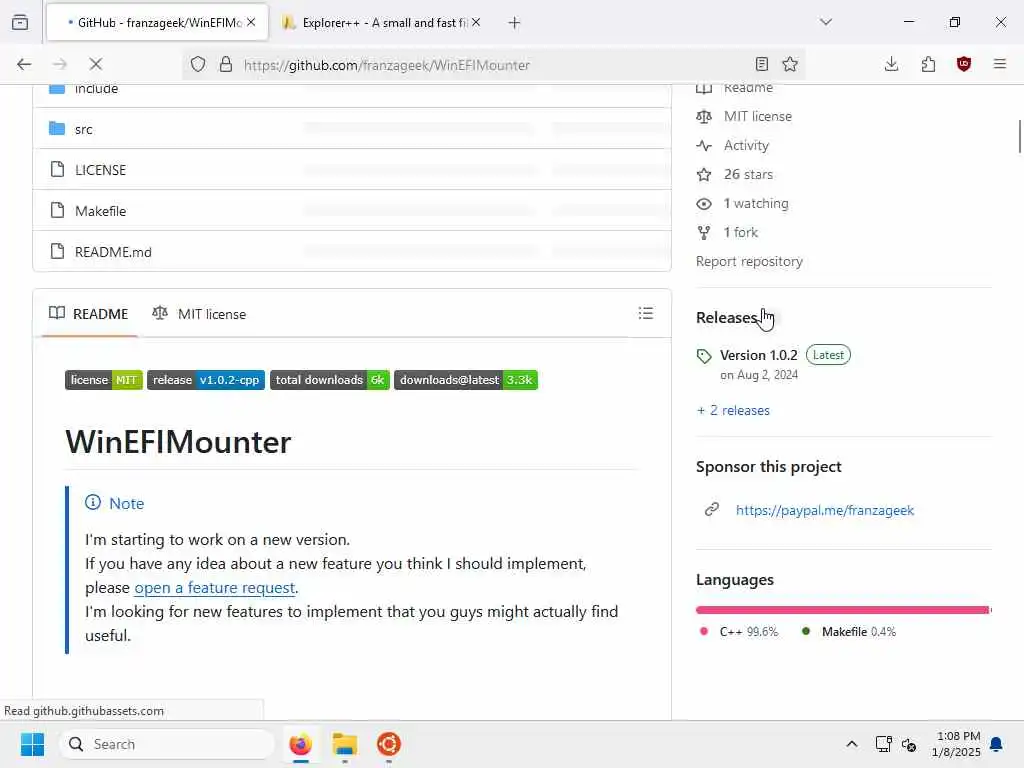List all tabs dropdown arrow
The height and width of the screenshot is (768, 1024).
click(826, 22)
